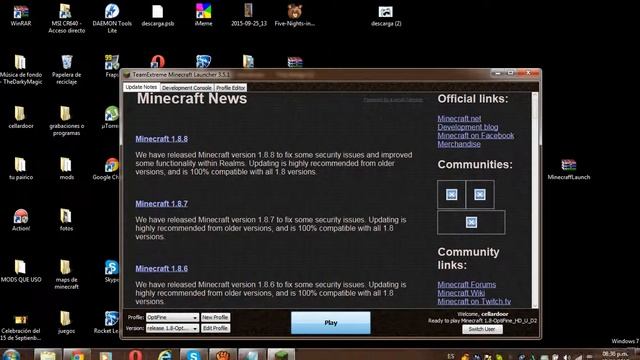Switch to the Minecraft launcher taskbar button

click(281, 354)
